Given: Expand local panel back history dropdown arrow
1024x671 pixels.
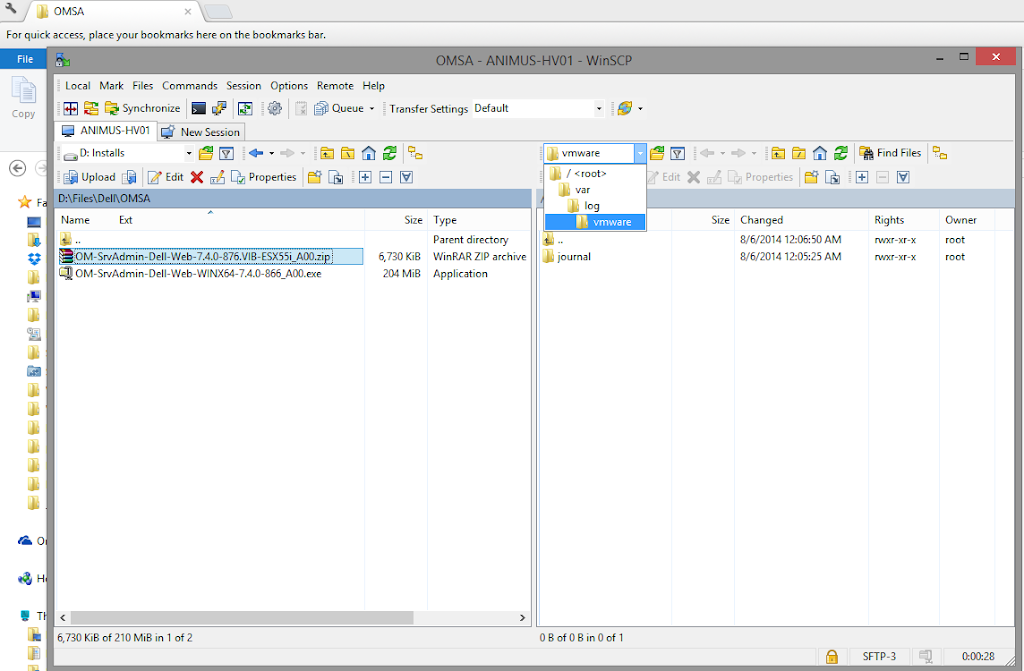Looking at the screenshot, I should click(272, 153).
